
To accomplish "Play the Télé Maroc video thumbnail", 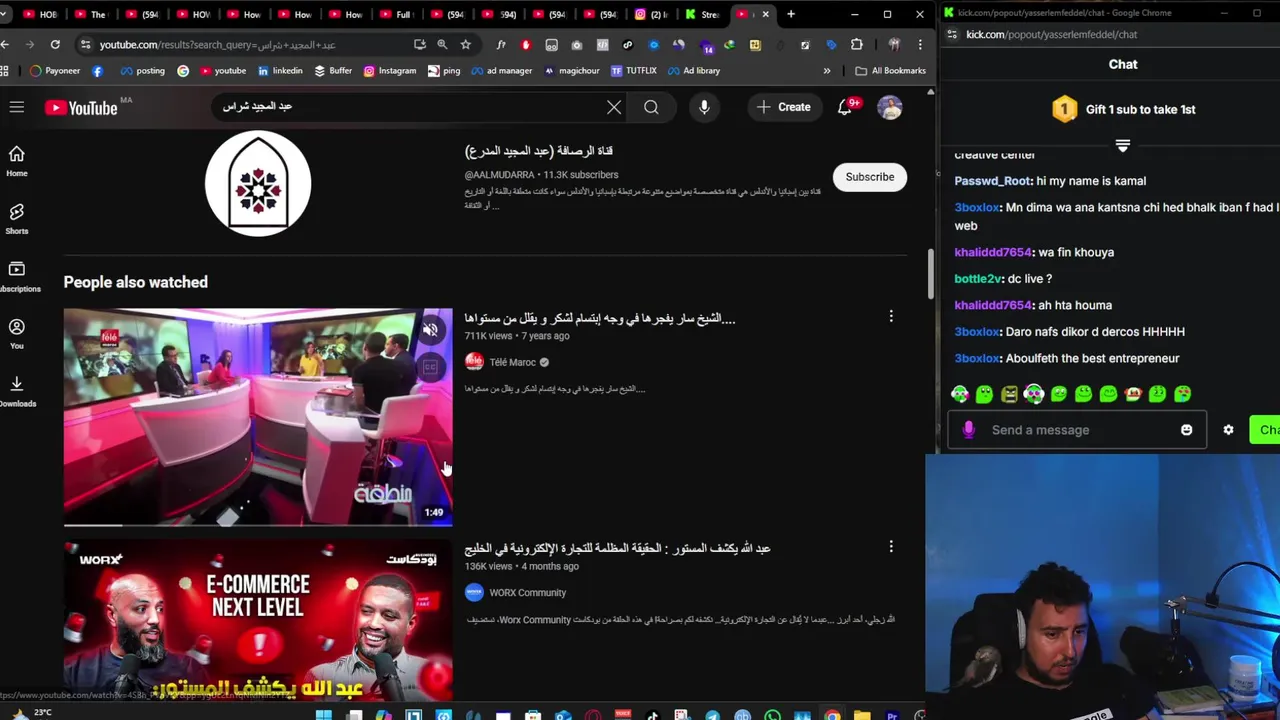I will [258, 416].
